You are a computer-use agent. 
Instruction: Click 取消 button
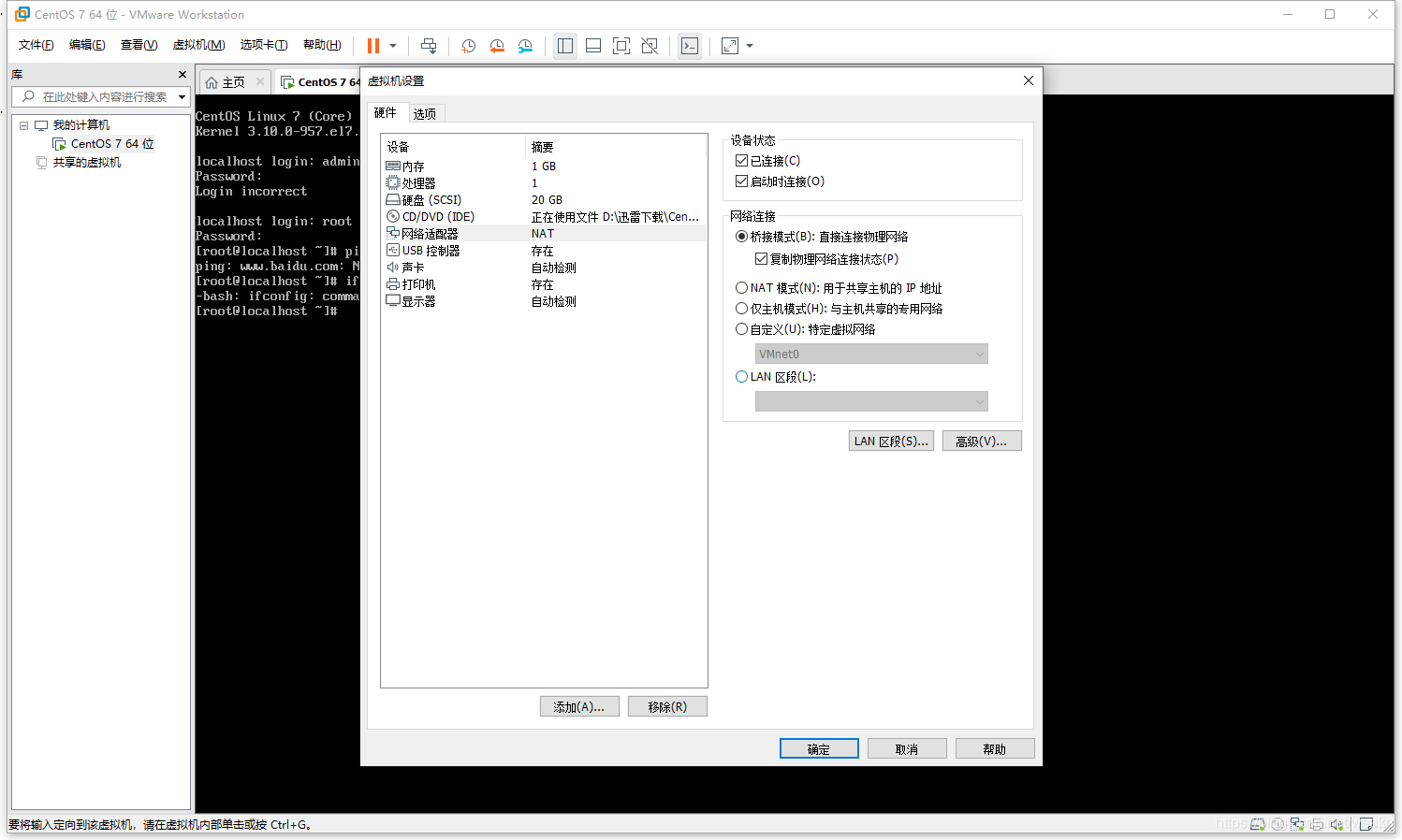907,749
